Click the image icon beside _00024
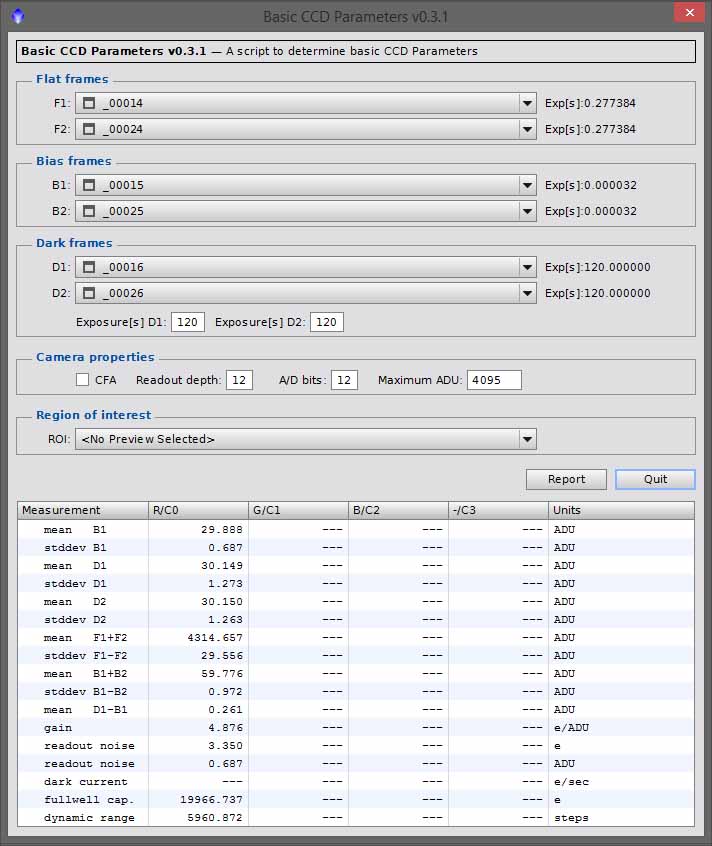The height and width of the screenshot is (846, 712). pos(89,129)
